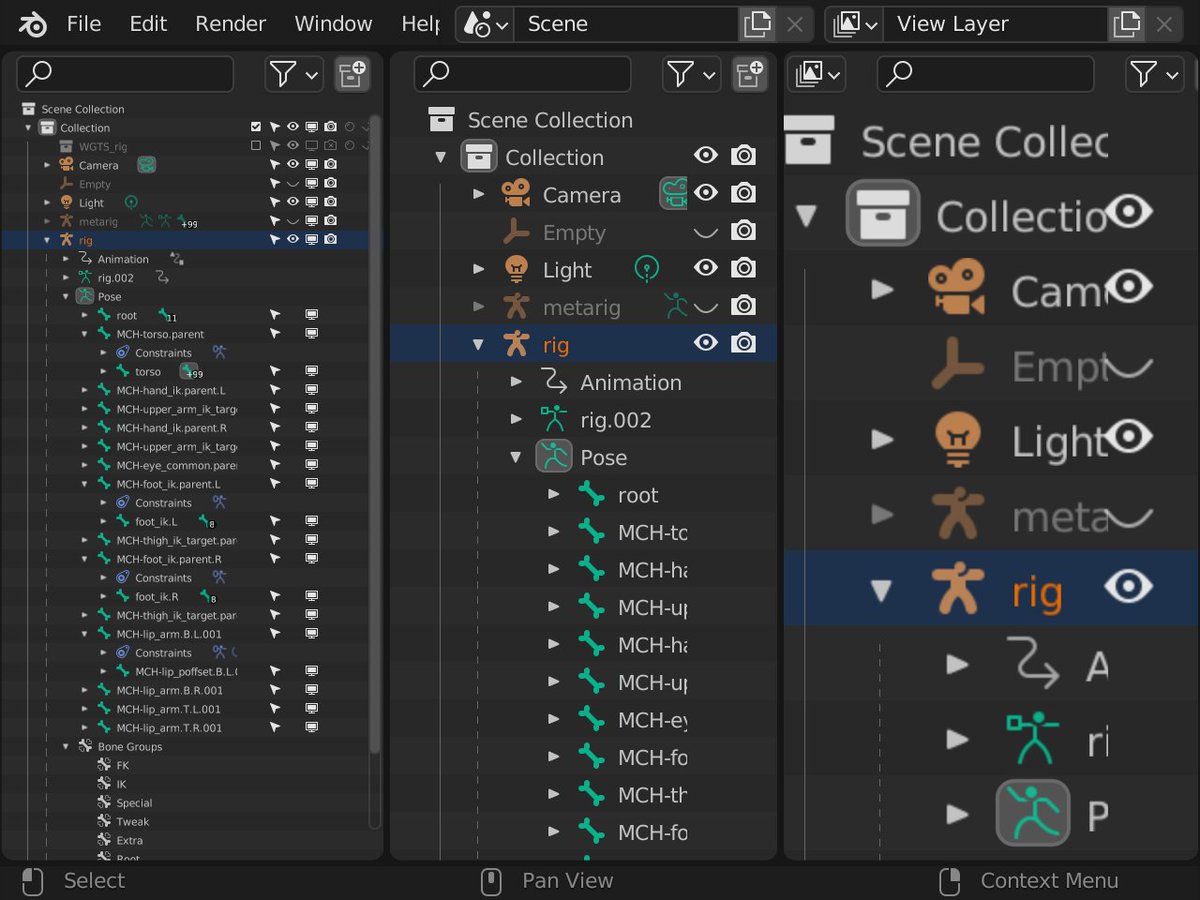Open the Edit menu
1200x900 pixels.
pos(148,24)
